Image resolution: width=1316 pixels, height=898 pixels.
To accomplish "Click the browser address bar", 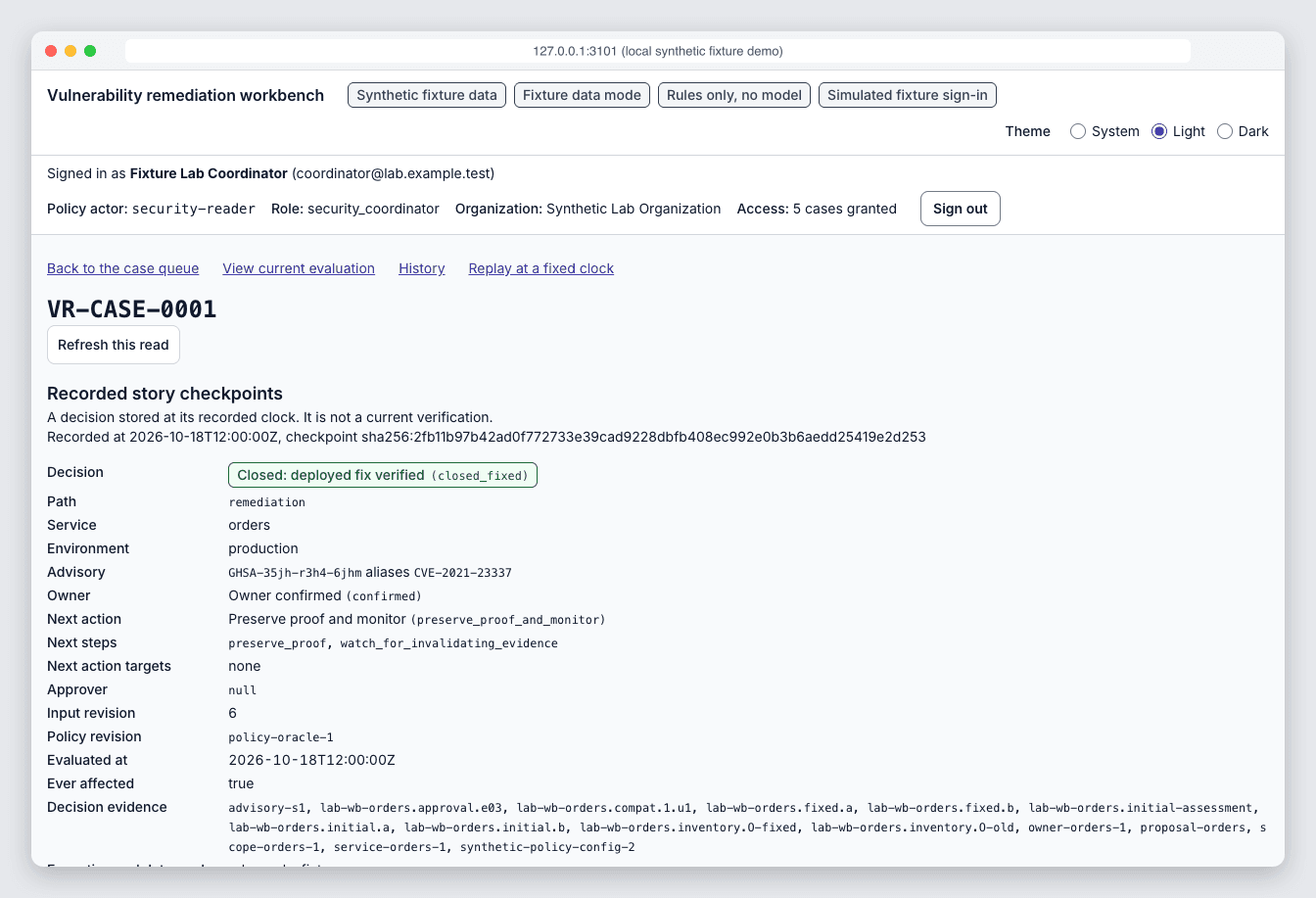I will pos(658,51).
